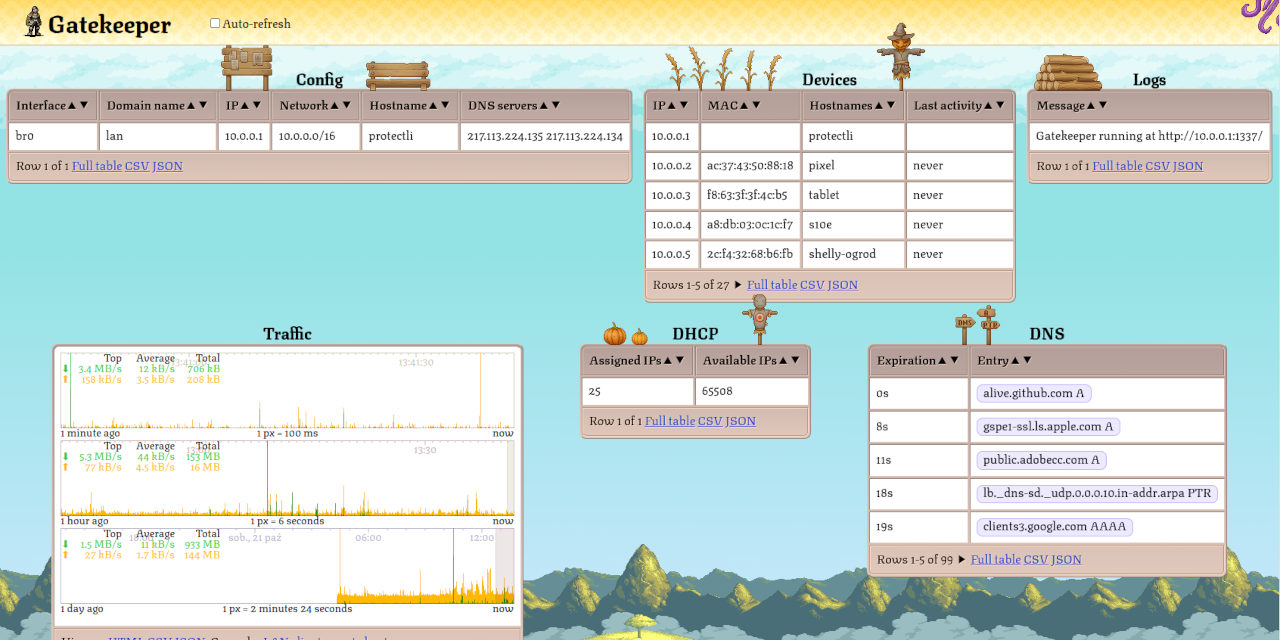Open Full table link under DHCP
This screenshot has width=1280, height=640.
click(670, 421)
